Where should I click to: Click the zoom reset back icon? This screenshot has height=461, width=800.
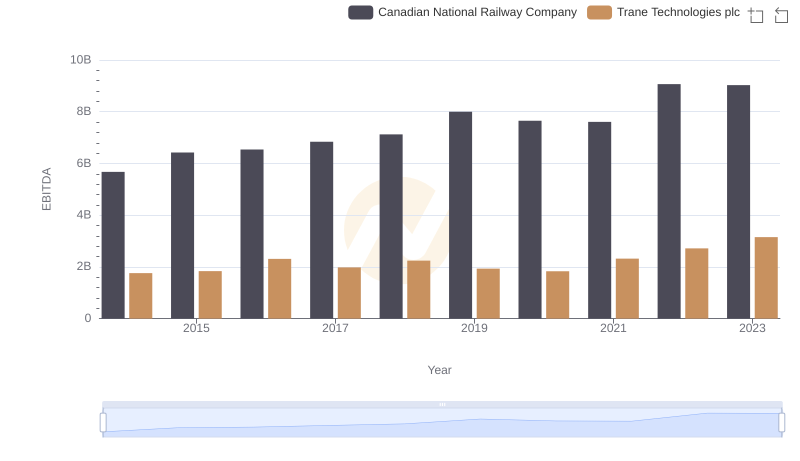point(781,15)
